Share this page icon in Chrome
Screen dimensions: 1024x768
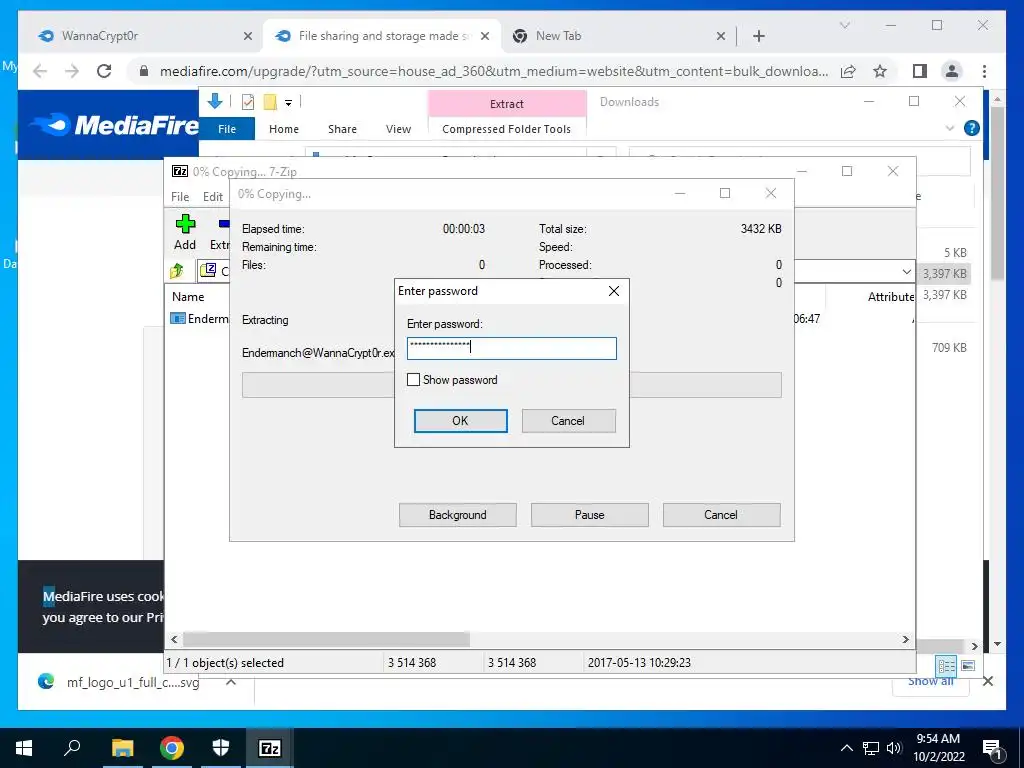tap(848, 71)
